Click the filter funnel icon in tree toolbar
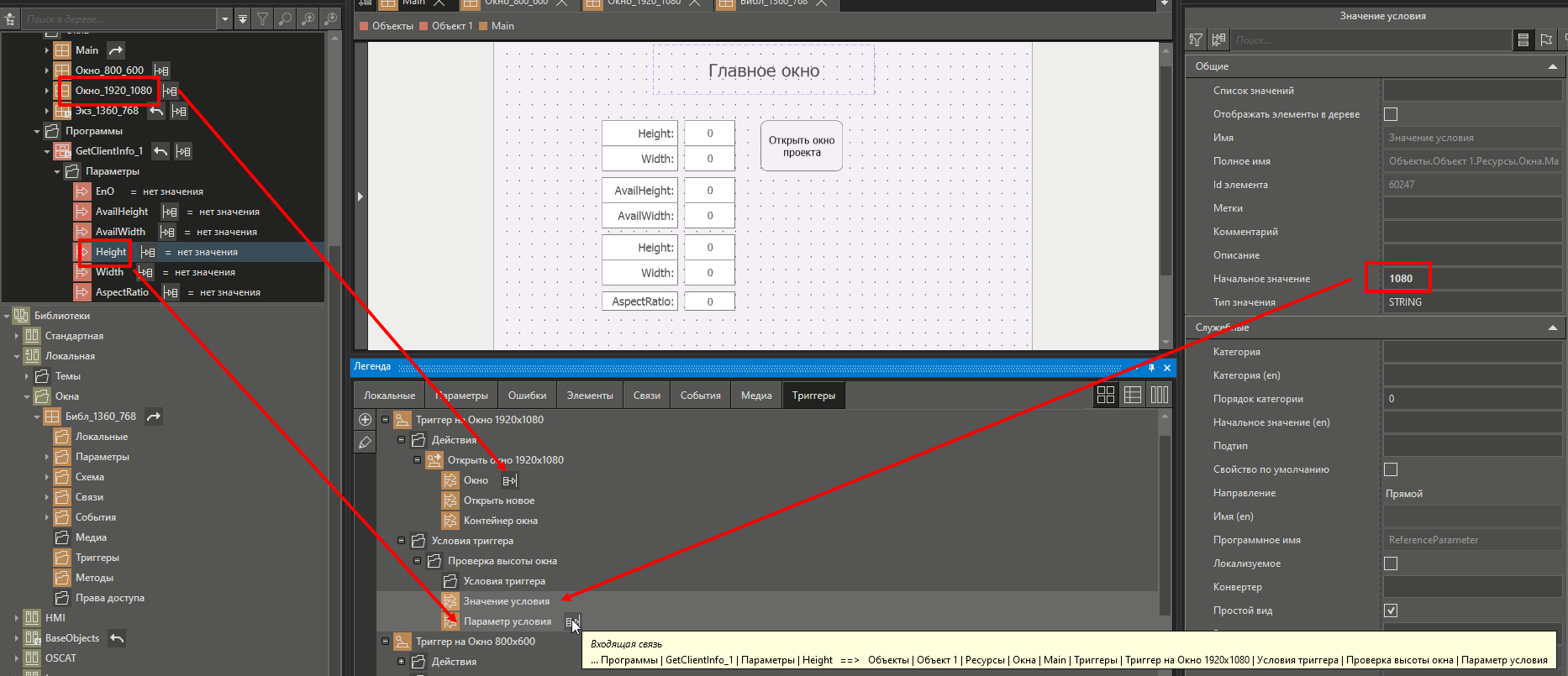 click(x=263, y=18)
